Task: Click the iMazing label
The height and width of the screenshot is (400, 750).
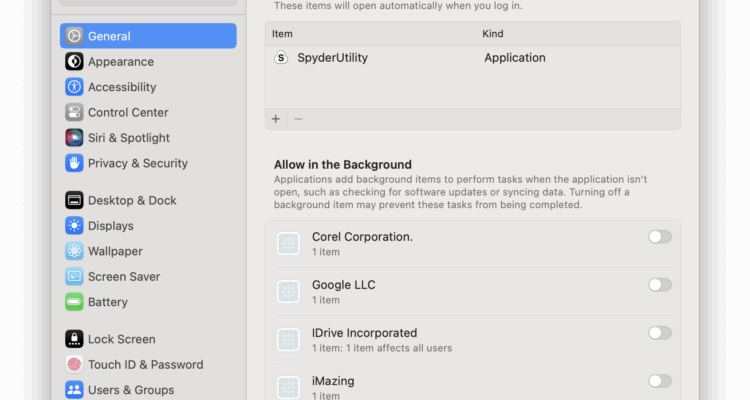Action: point(333,381)
